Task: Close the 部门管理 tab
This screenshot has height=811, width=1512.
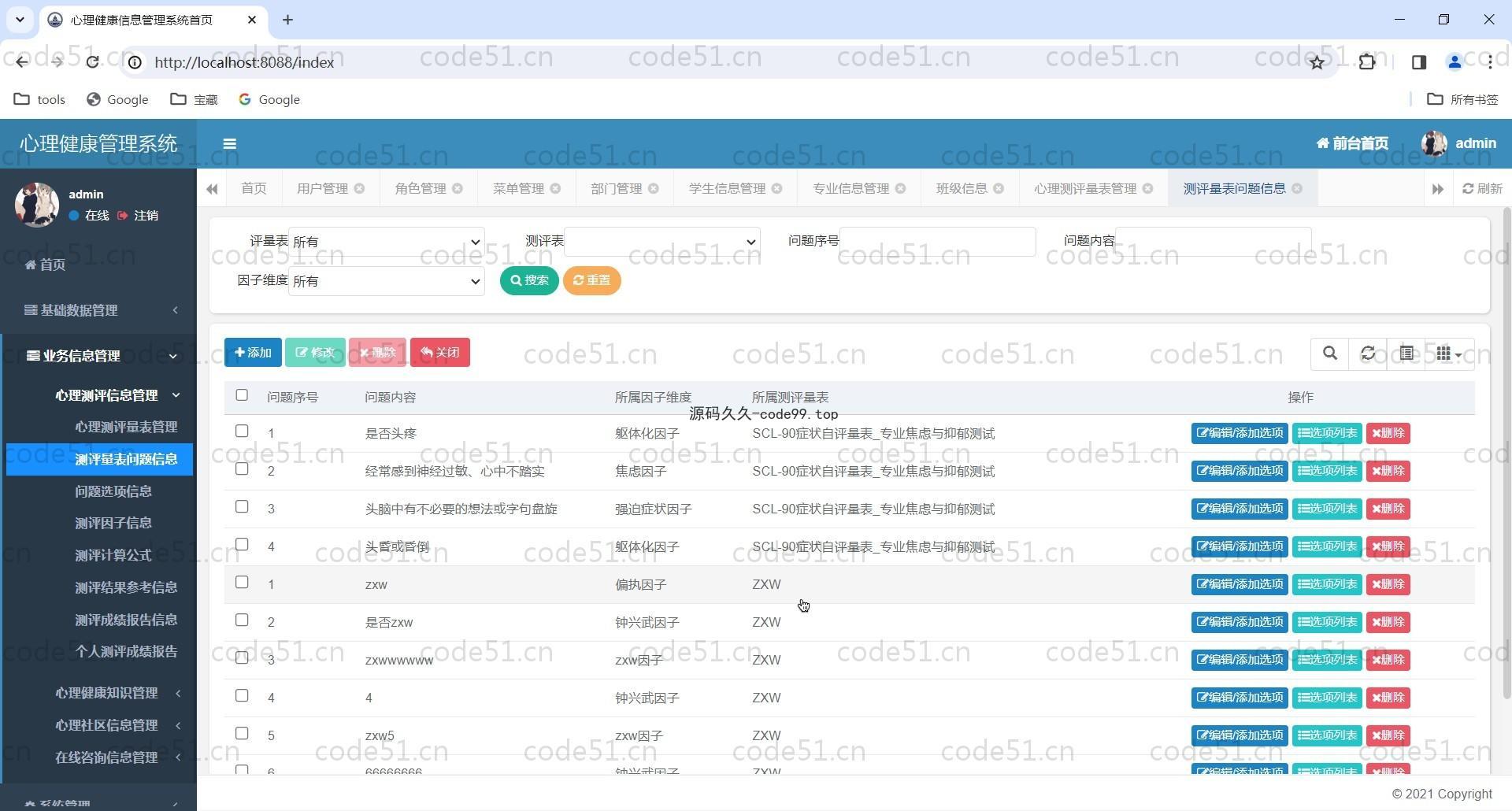Action: [x=653, y=188]
